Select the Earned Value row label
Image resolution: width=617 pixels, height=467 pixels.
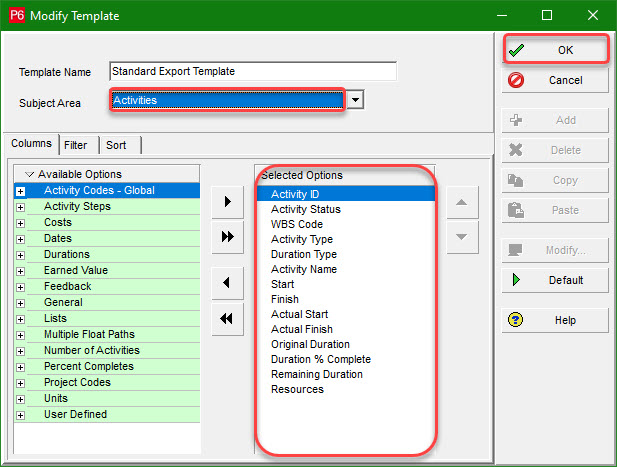point(76,270)
